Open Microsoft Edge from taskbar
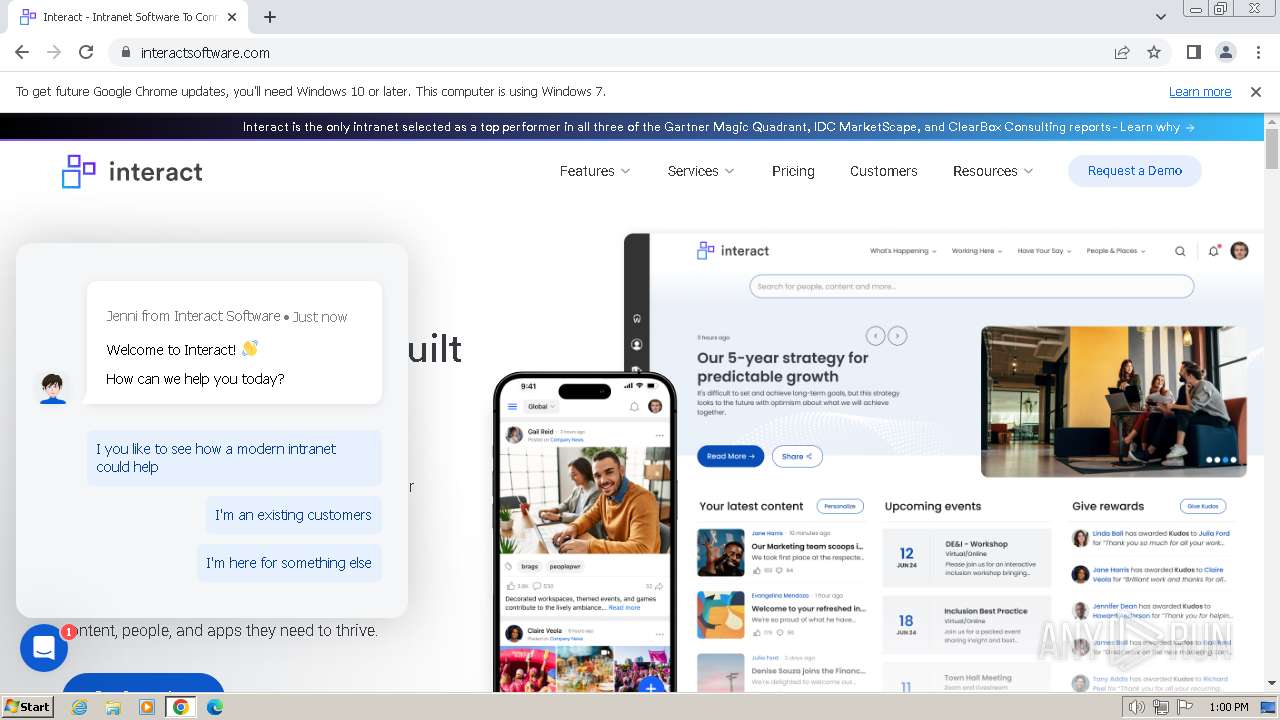1280x720 pixels. click(x=215, y=707)
